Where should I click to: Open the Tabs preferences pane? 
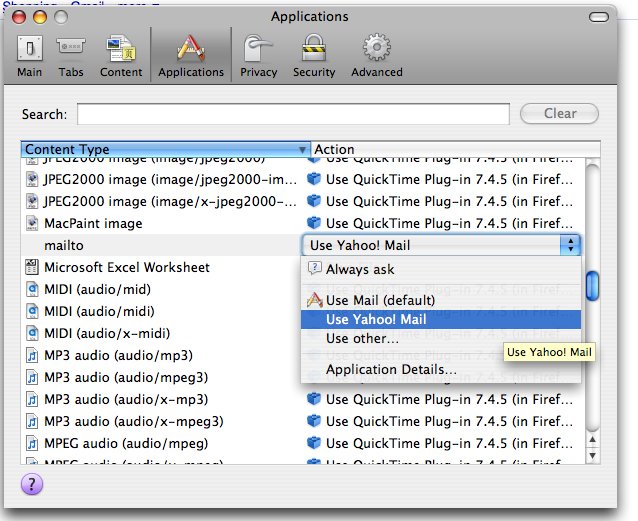pyautogui.click(x=71, y=56)
